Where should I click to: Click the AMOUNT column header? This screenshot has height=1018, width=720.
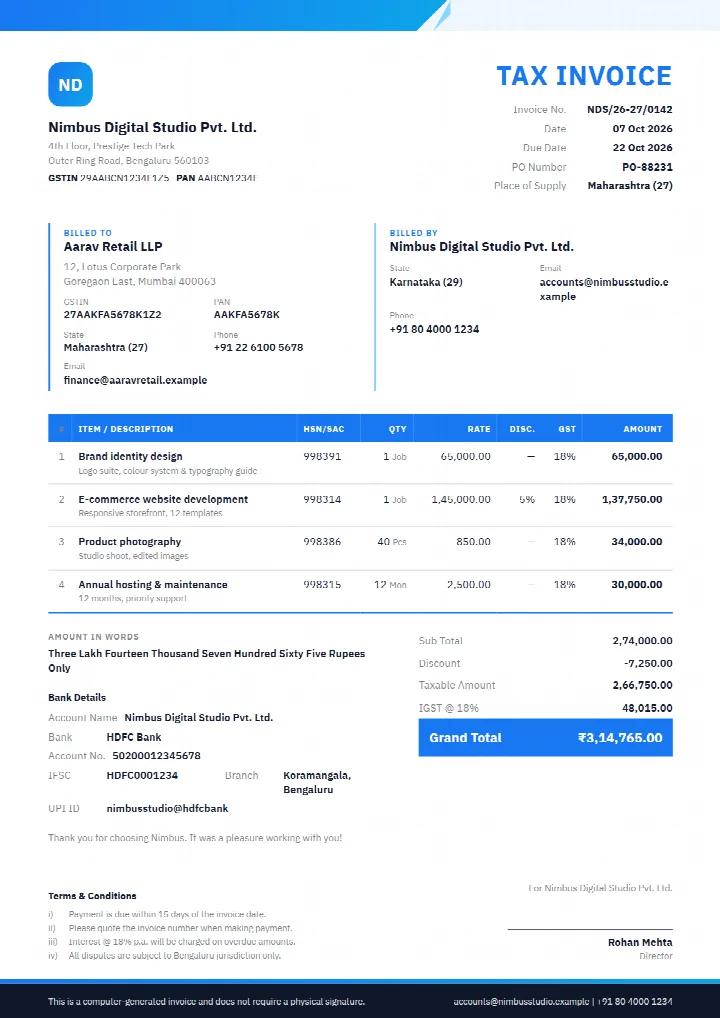[x=643, y=429]
